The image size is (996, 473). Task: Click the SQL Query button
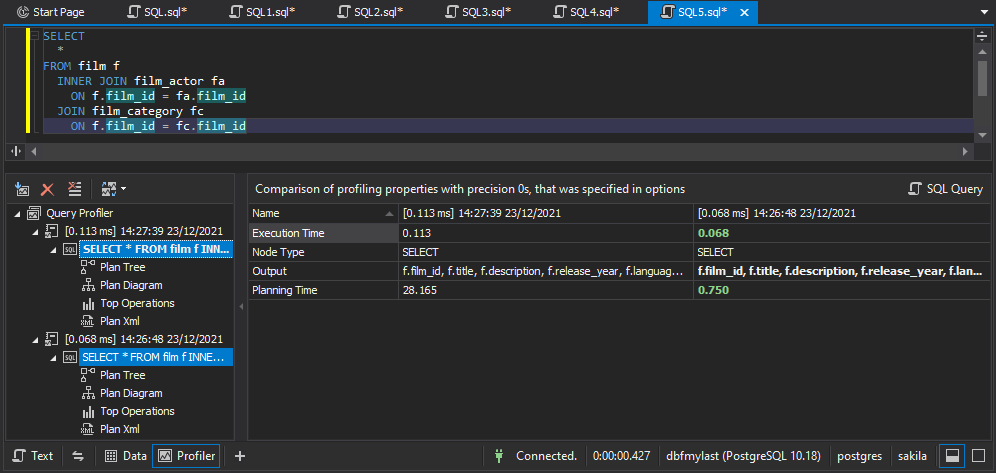pyautogui.click(x=946, y=189)
